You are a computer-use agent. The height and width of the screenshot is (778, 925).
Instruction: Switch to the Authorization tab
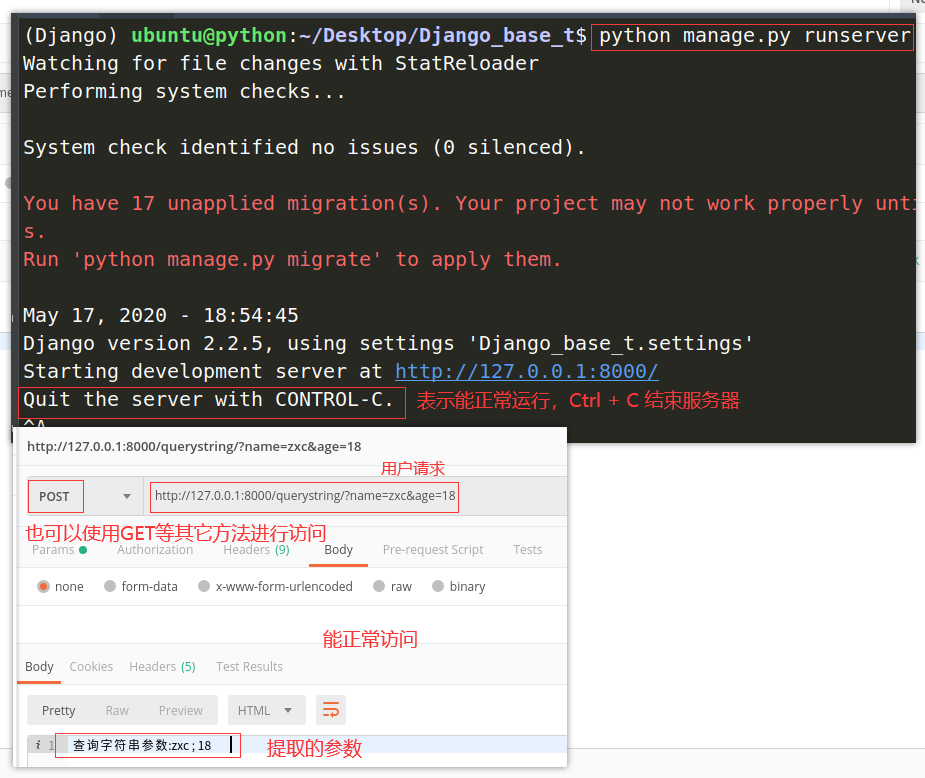(x=155, y=549)
